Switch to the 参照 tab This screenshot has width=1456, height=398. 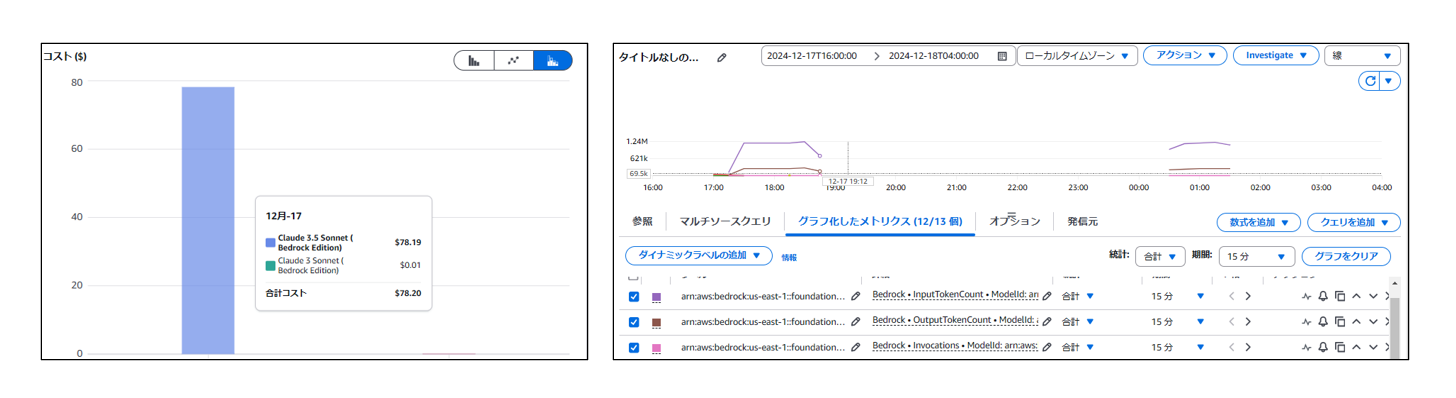pyautogui.click(x=642, y=221)
